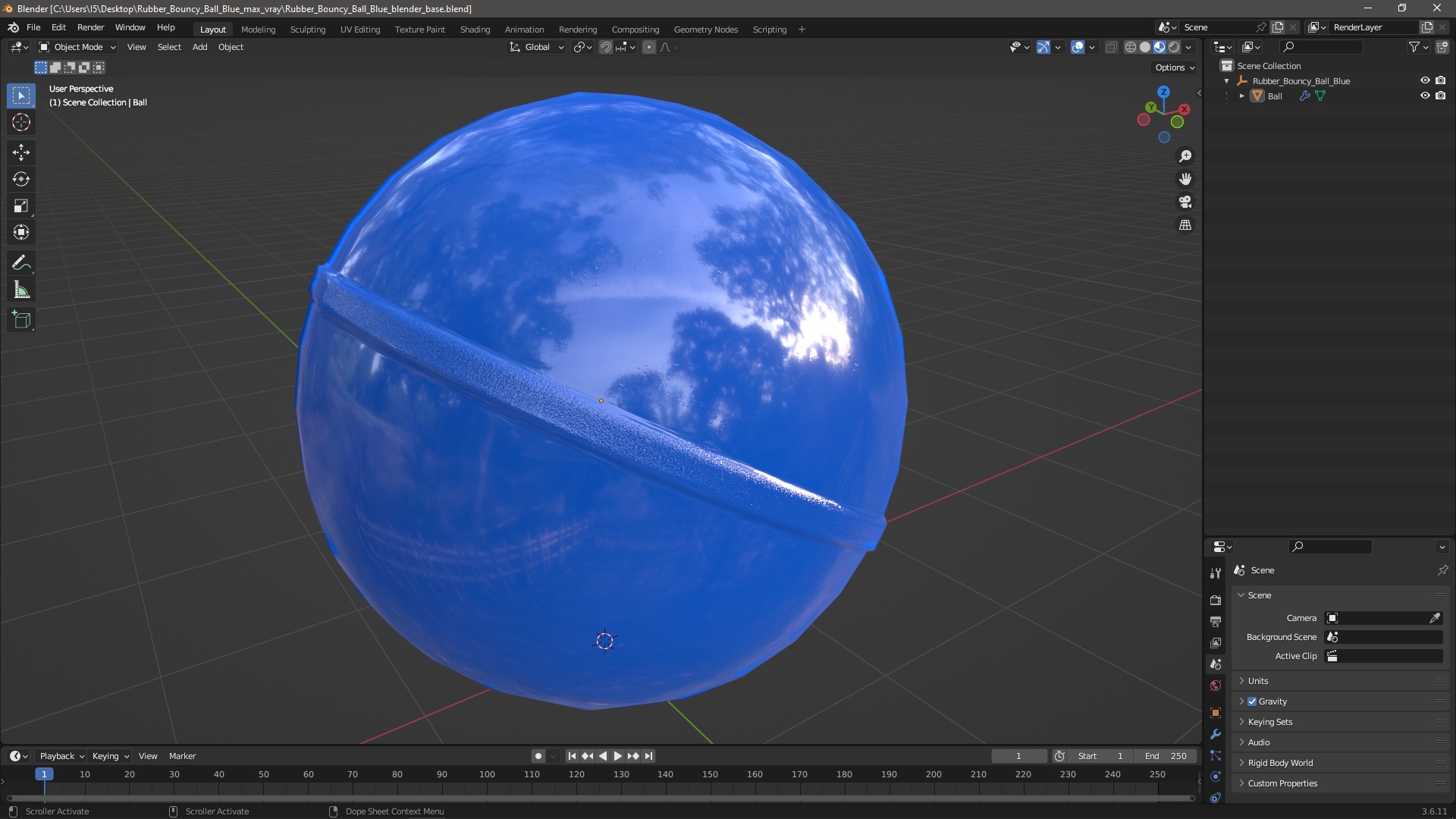Open the World properties tab

click(x=1216, y=686)
